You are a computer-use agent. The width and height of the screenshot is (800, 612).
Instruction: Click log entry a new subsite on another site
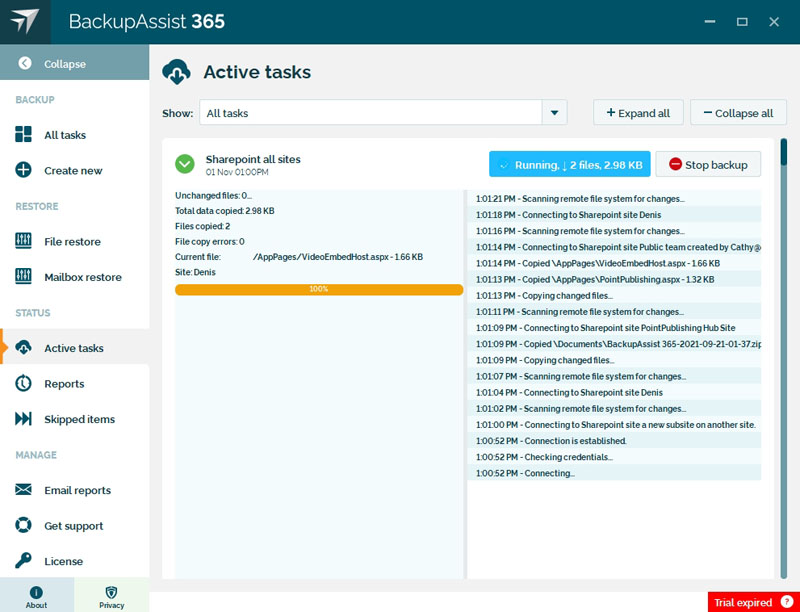coord(614,425)
